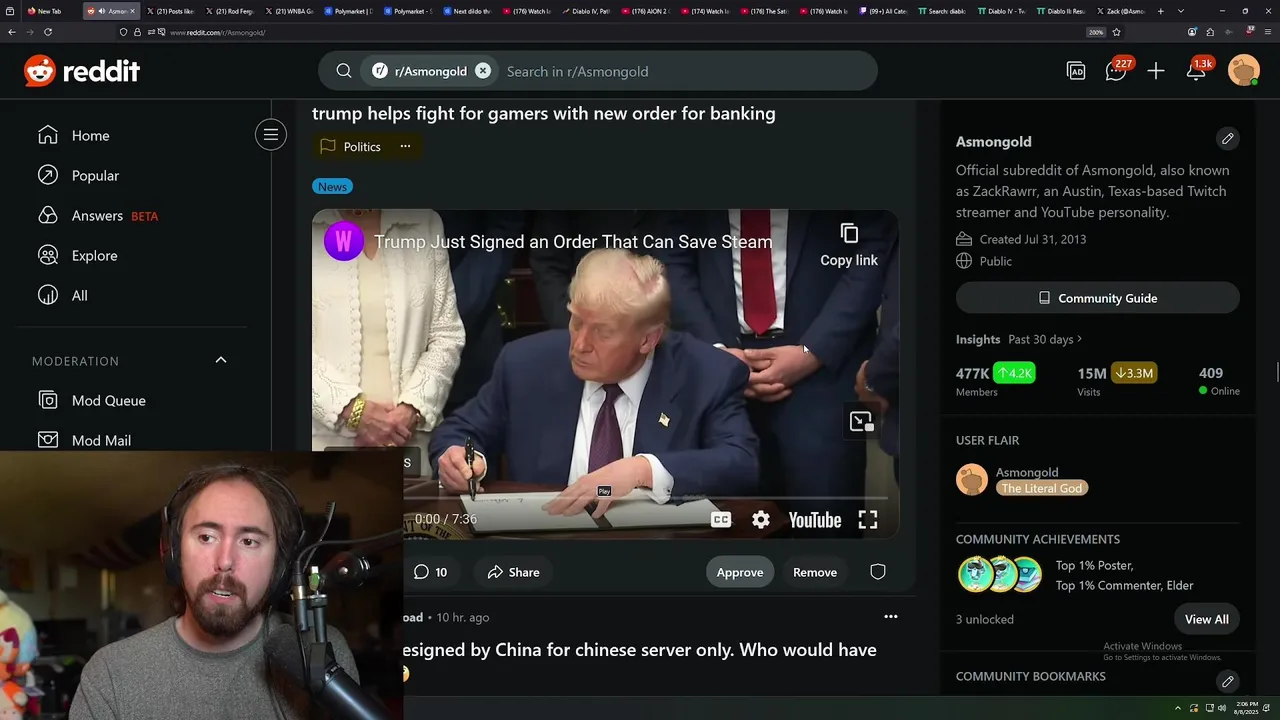The image size is (1280, 720).
Task: Collapse the left sidebar navigation toggle
Action: 271,135
